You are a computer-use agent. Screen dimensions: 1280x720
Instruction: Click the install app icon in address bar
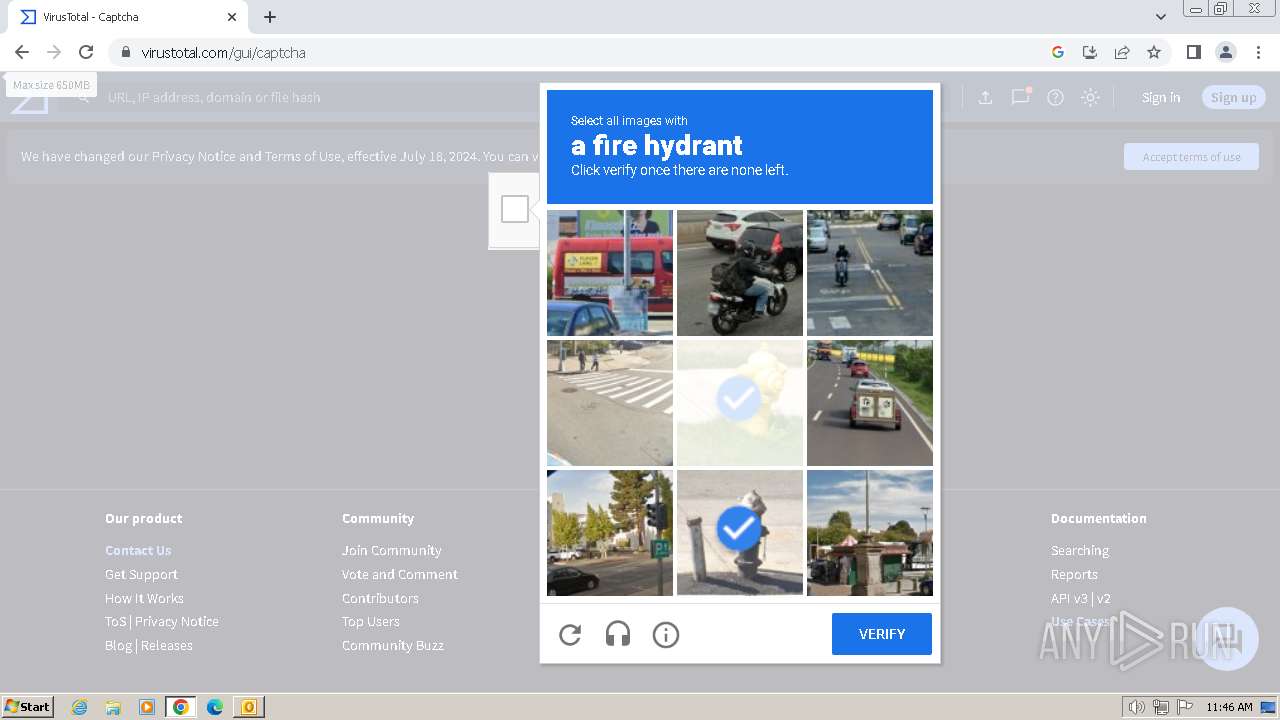click(1090, 52)
